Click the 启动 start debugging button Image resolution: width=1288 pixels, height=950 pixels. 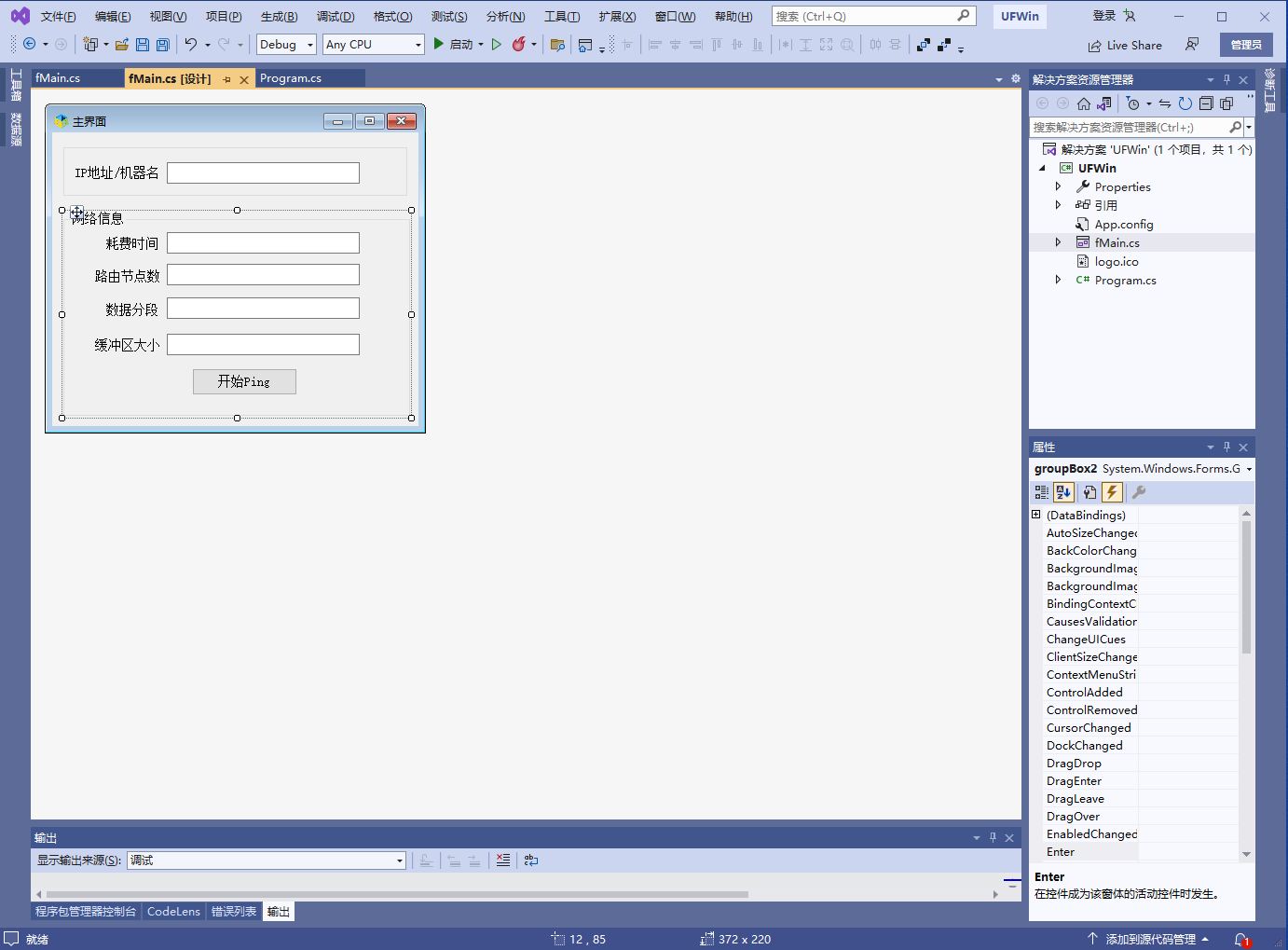point(454,44)
